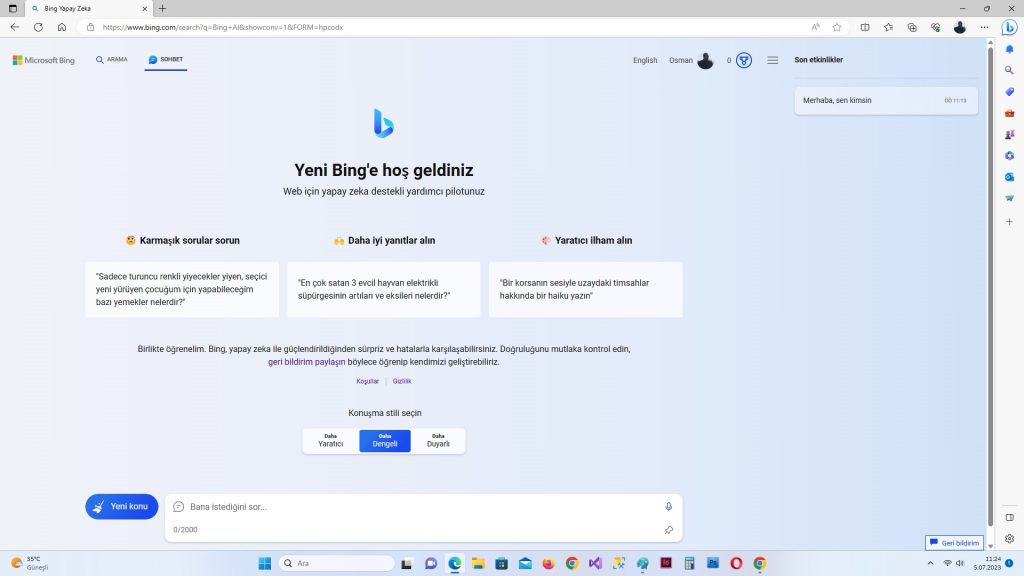The width and height of the screenshot is (1024, 576).
Task: Open the hamburger menu near Son etkinlikler
Action: pos(772,60)
